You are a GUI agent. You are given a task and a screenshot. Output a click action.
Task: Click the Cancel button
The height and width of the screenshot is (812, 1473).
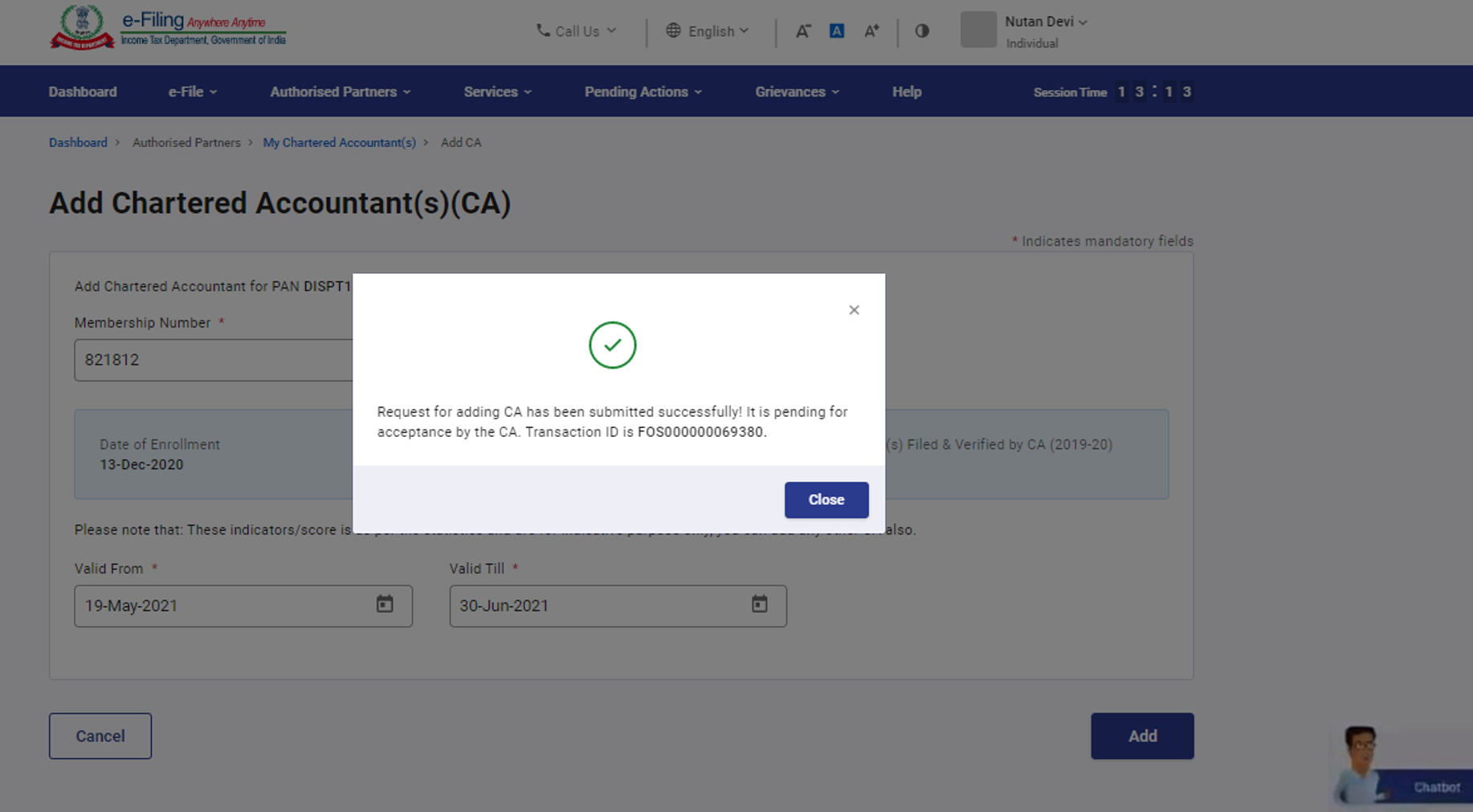(100, 736)
